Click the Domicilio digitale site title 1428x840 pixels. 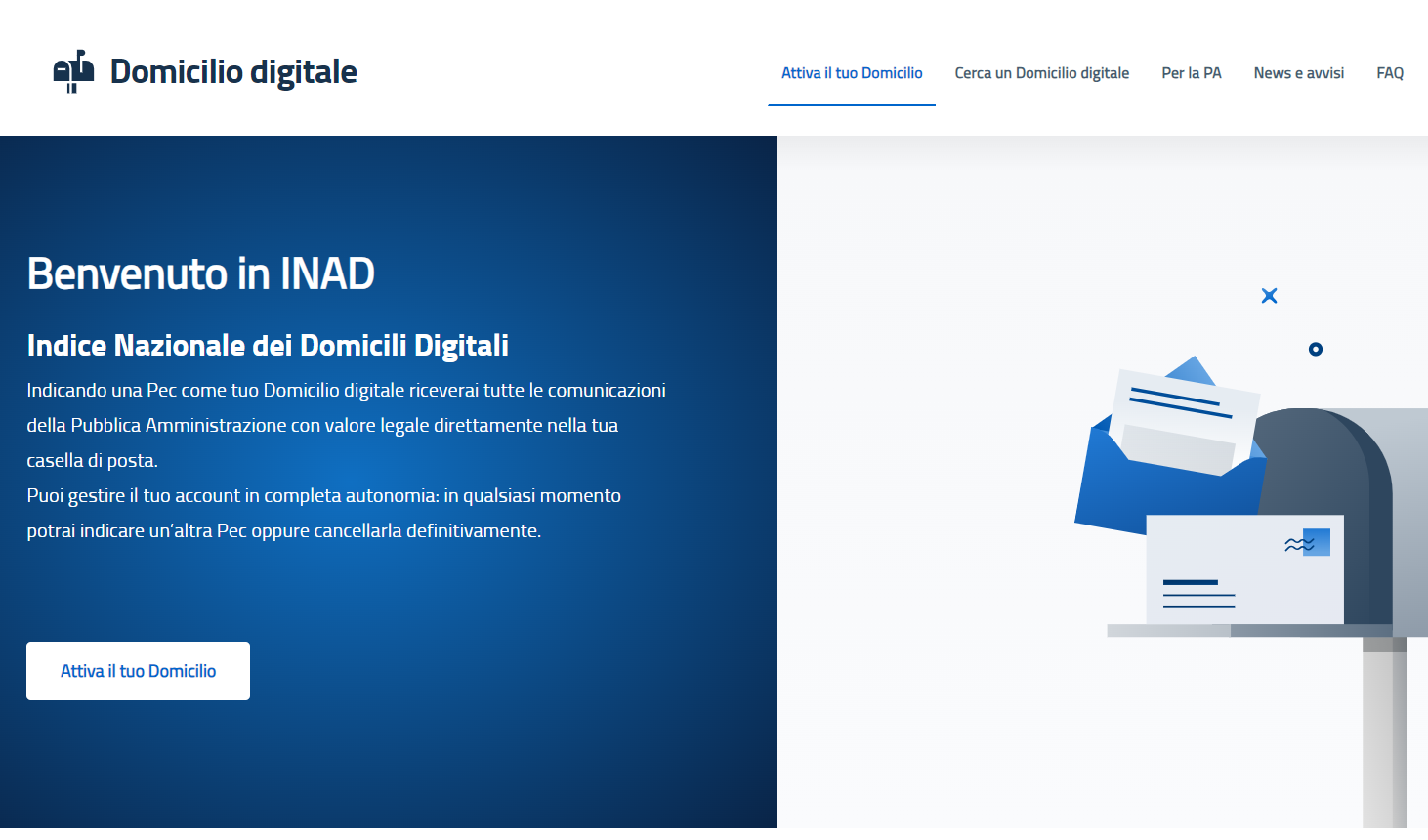(x=233, y=71)
